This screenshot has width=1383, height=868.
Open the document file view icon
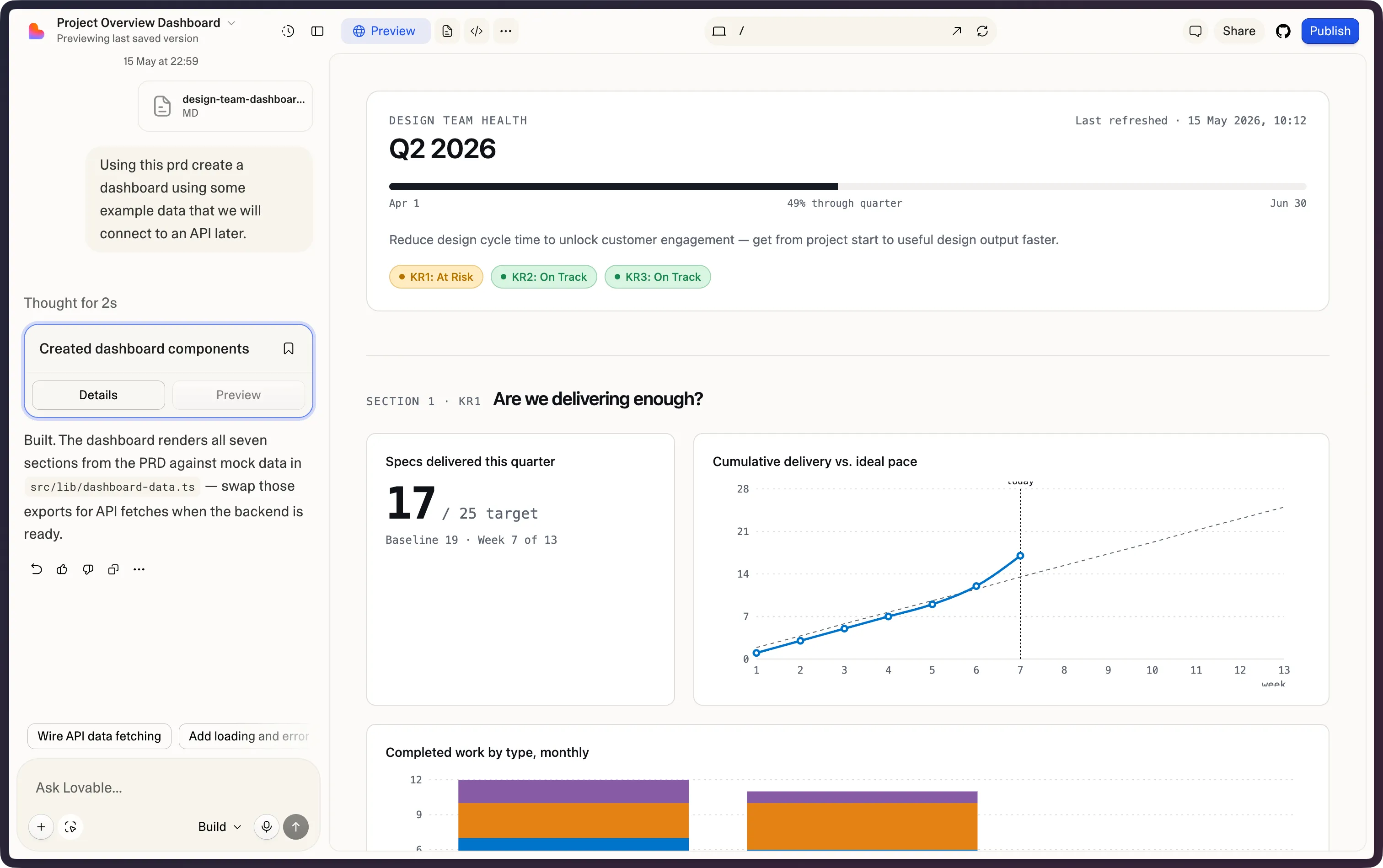click(x=447, y=31)
